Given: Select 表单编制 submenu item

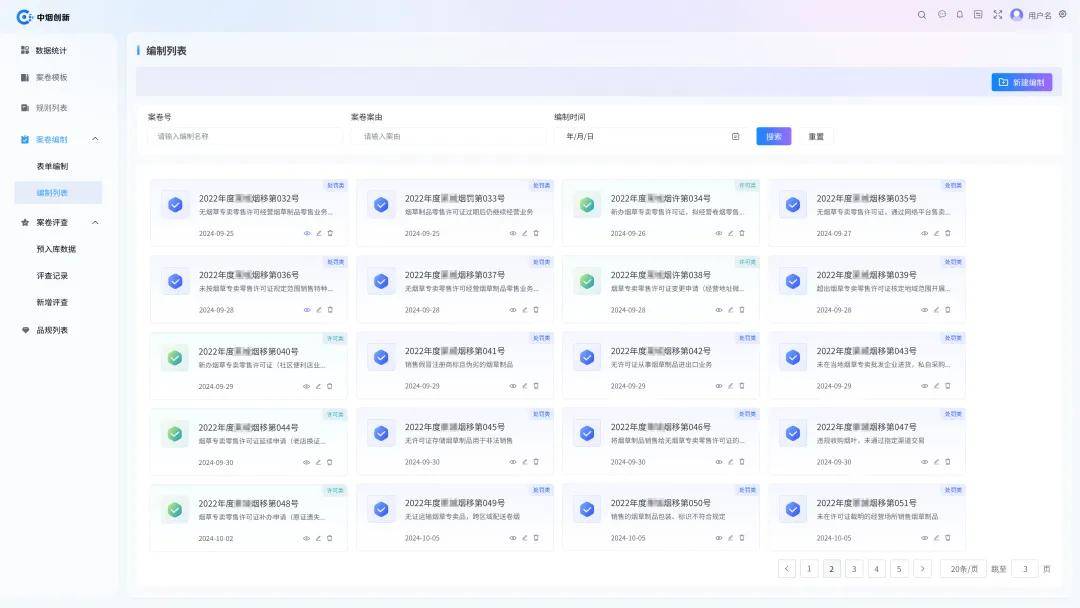Looking at the screenshot, I should coord(52,166).
